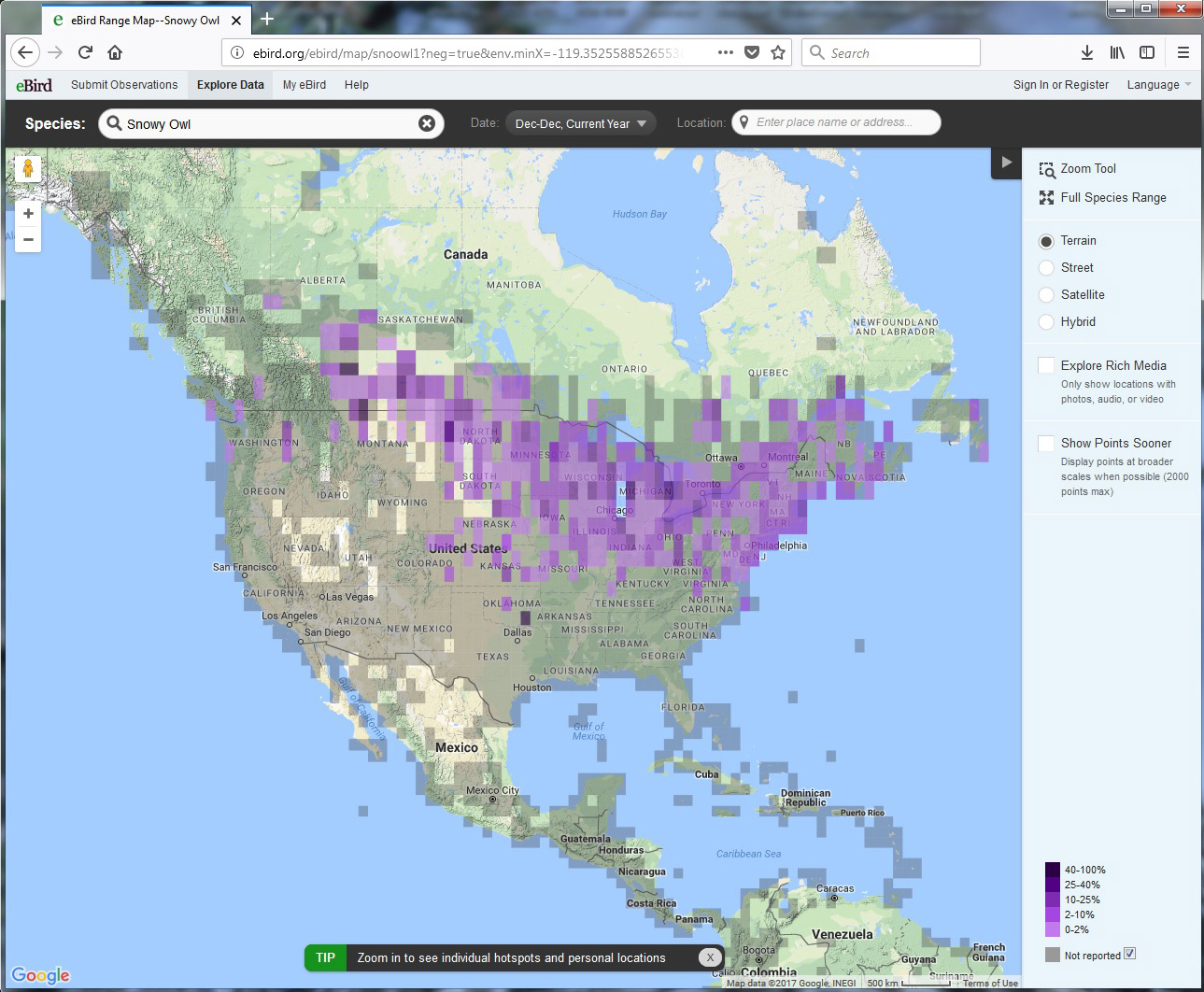Click the Not reported gray swatch
Screen dimensions: 1204x992
point(1053,955)
